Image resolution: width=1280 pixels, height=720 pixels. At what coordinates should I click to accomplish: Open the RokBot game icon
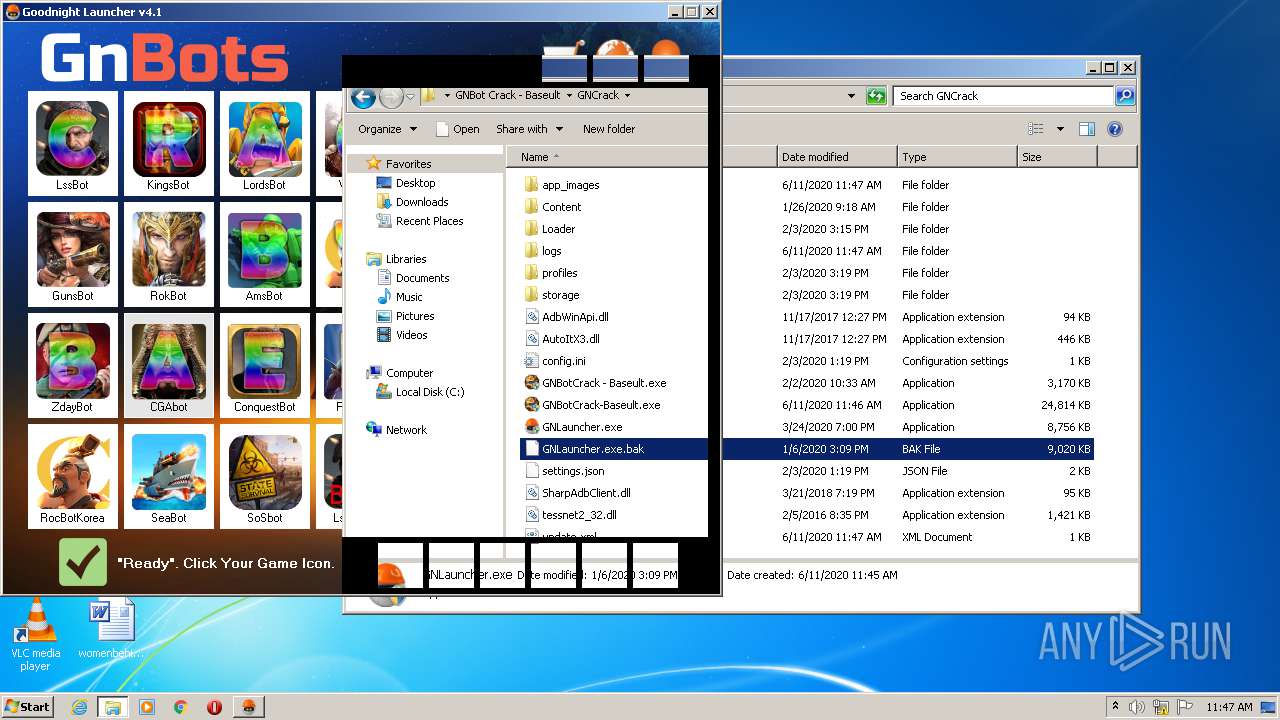tap(169, 255)
